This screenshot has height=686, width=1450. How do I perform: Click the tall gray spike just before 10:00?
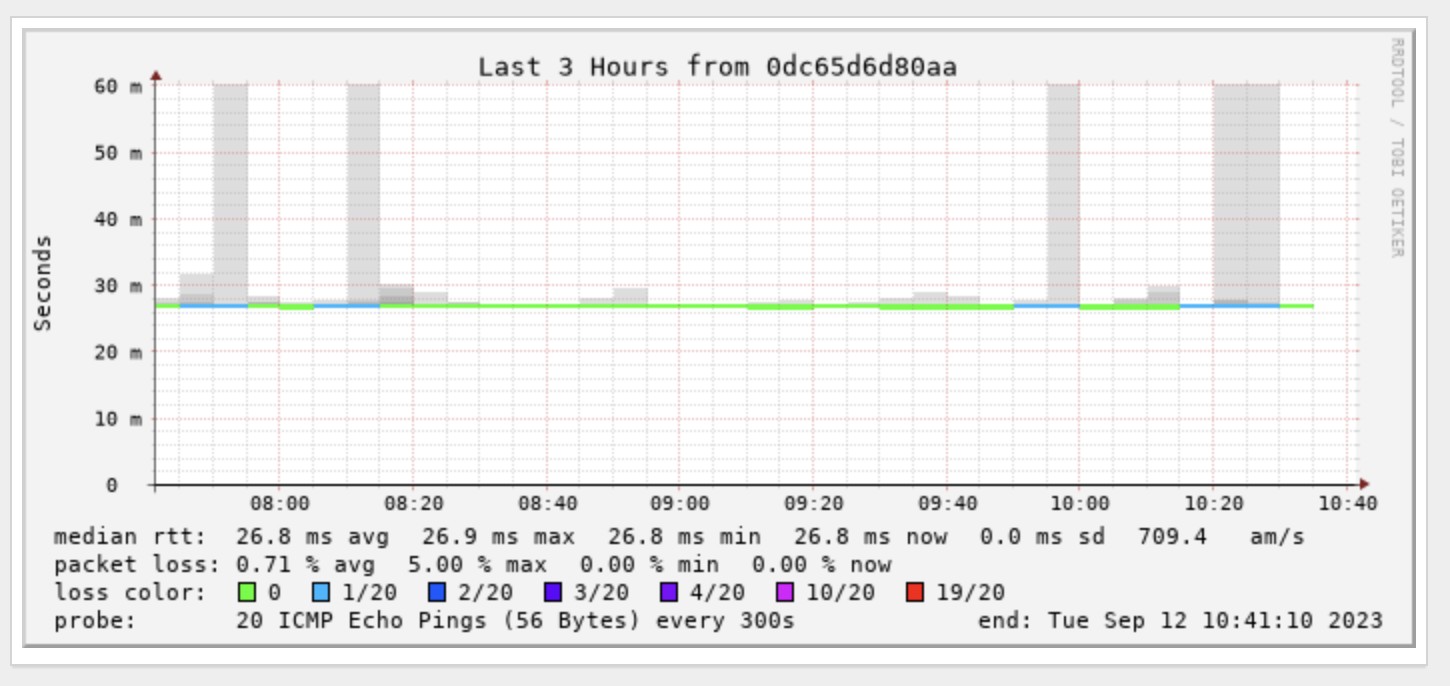(x=1063, y=190)
